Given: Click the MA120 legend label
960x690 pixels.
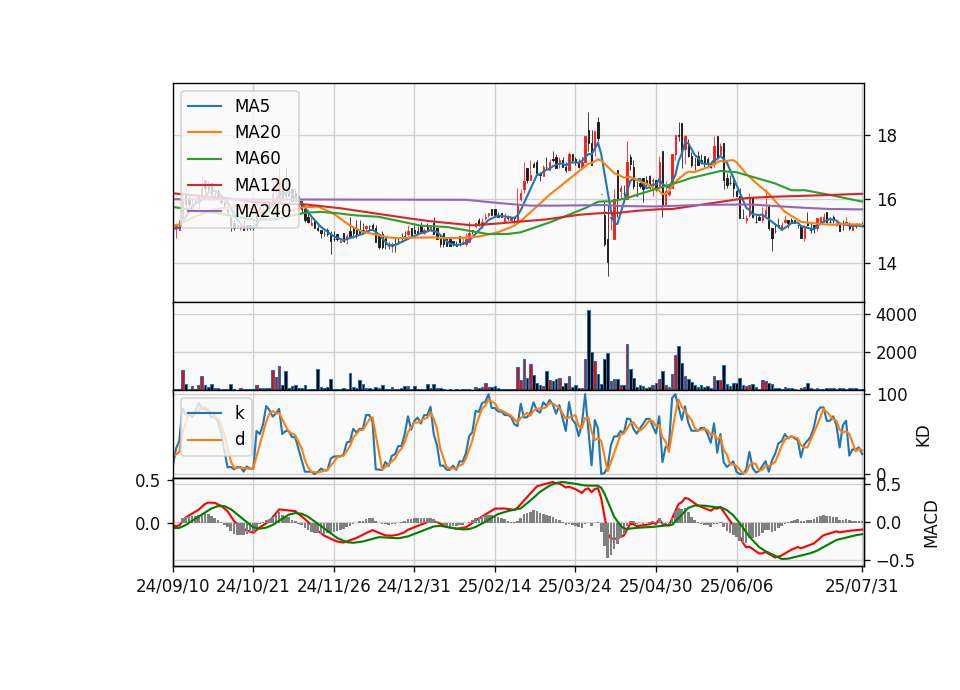Looking at the screenshot, I should [263, 184].
